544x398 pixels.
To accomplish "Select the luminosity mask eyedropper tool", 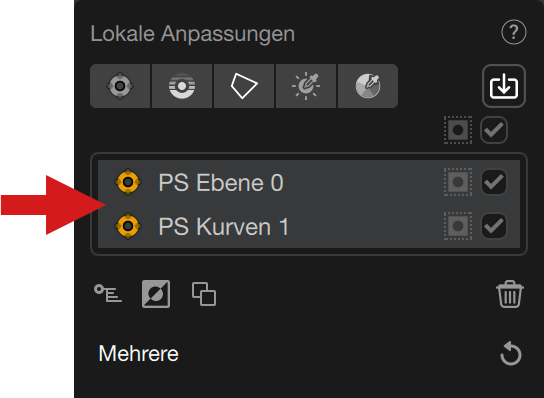I will pyautogui.click(x=306, y=86).
